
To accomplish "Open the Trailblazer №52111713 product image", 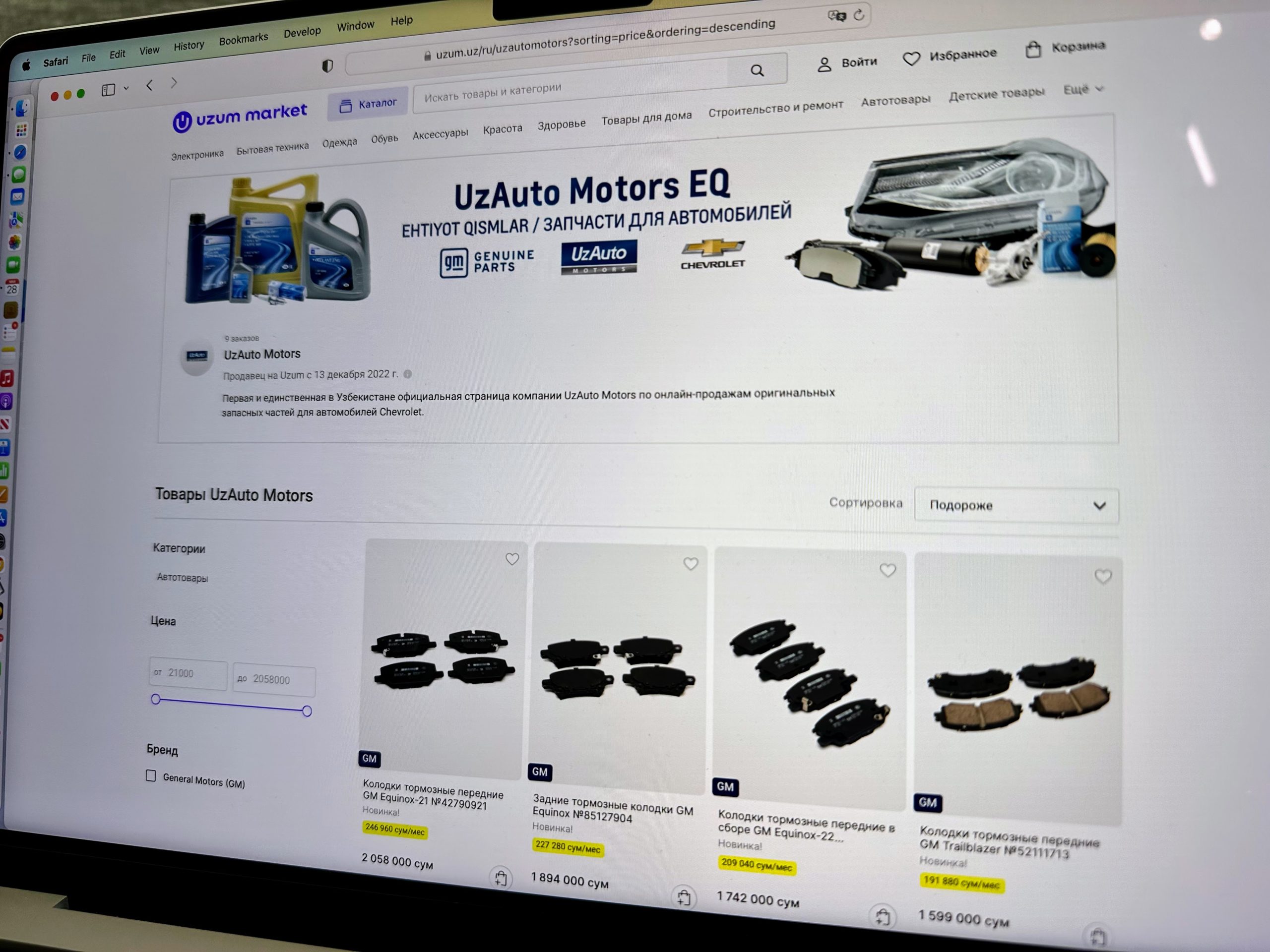I will tap(1018, 689).
